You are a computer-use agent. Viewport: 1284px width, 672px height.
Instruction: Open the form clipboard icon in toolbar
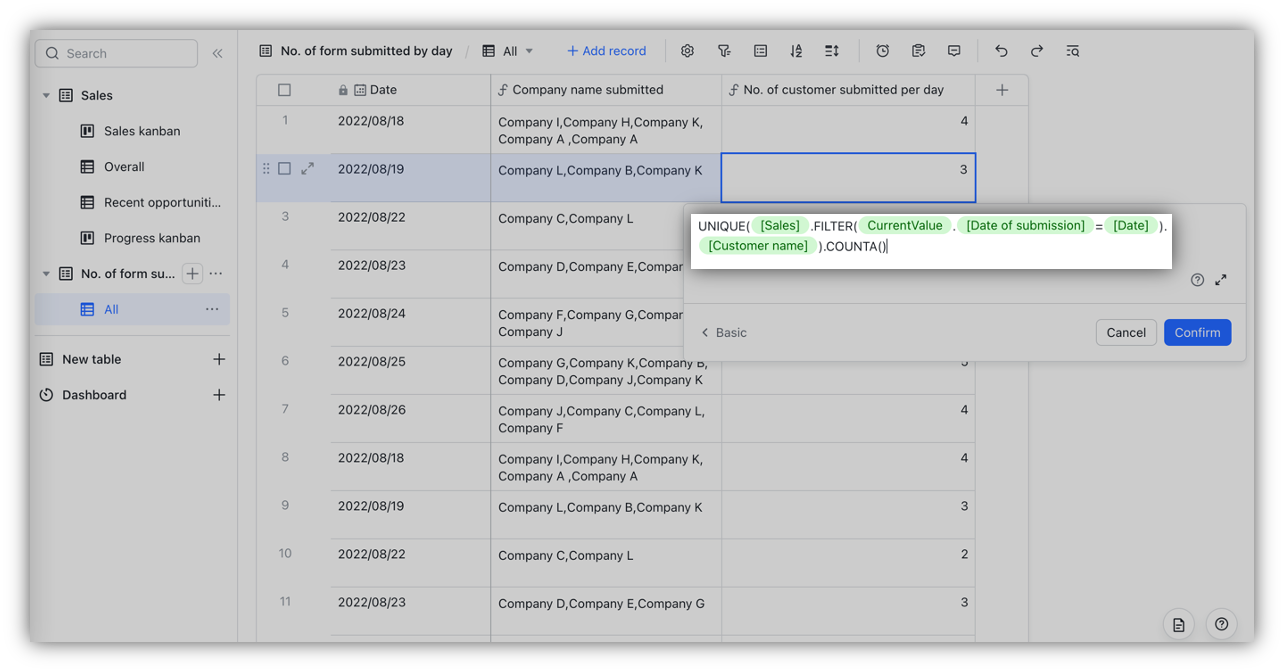pos(919,51)
